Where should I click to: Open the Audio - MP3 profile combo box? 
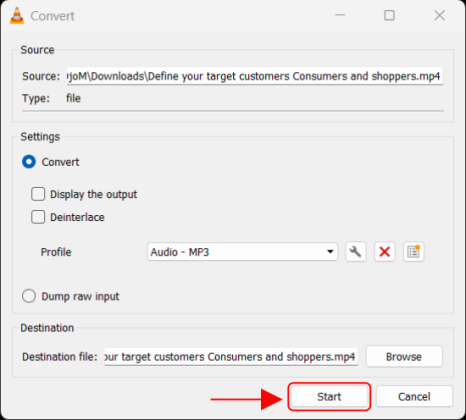click(x=243, y=252)
